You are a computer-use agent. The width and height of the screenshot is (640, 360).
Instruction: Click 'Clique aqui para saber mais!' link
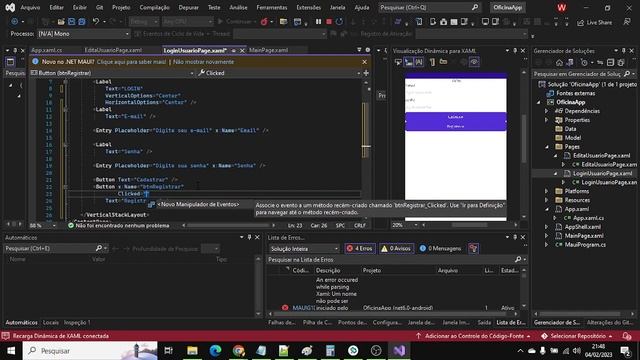[131, 62]
